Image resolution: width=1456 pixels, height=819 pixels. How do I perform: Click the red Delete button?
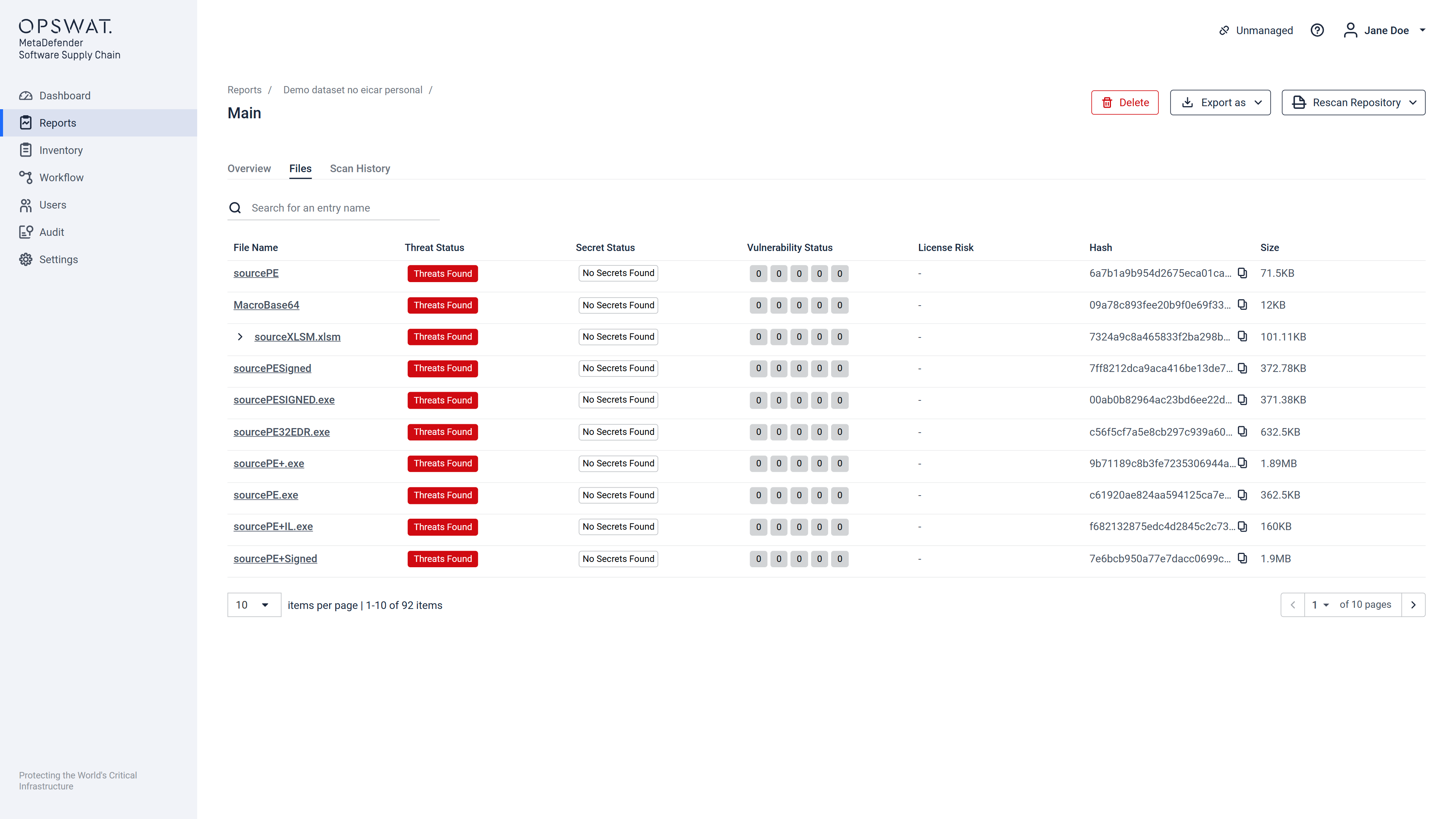click(x=1124, y=102)
